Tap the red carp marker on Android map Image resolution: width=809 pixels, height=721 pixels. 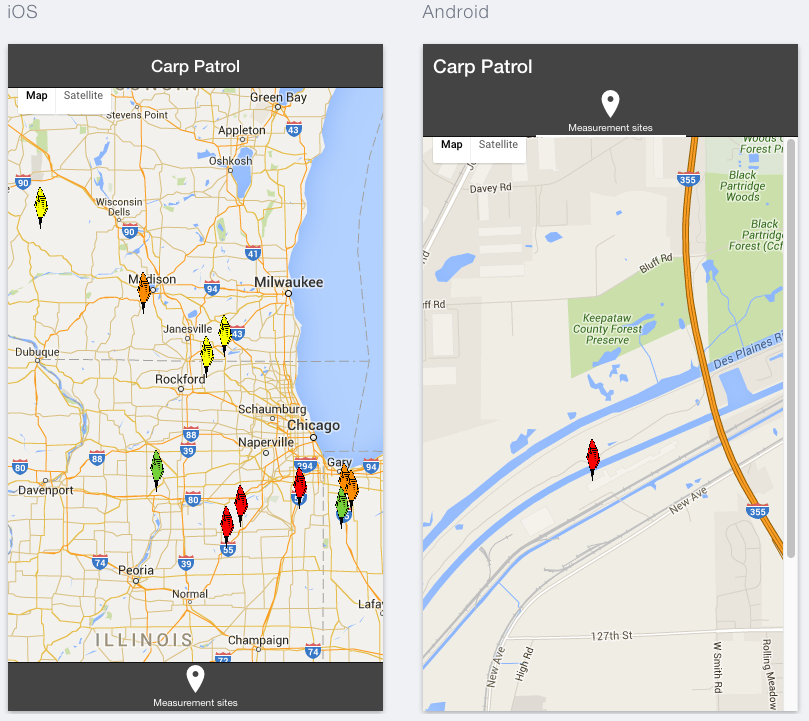[593, 459]
